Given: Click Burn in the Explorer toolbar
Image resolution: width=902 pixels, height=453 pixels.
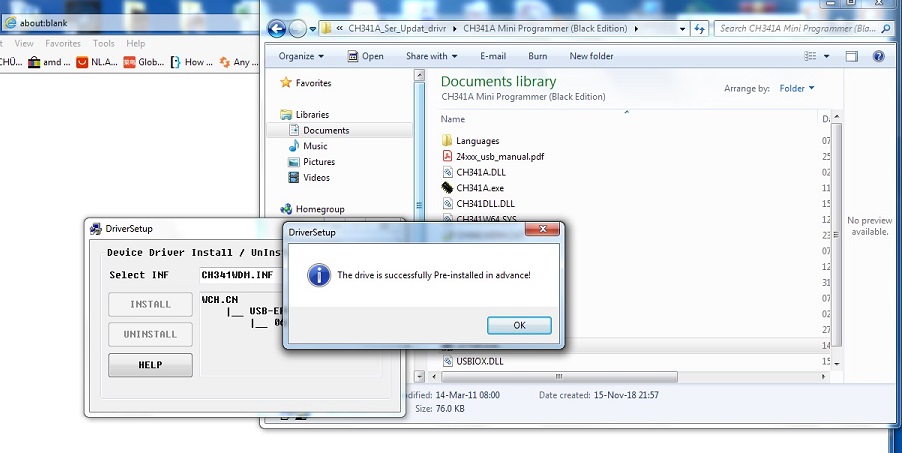Looking at the screenshot, I should coord(538,56).
